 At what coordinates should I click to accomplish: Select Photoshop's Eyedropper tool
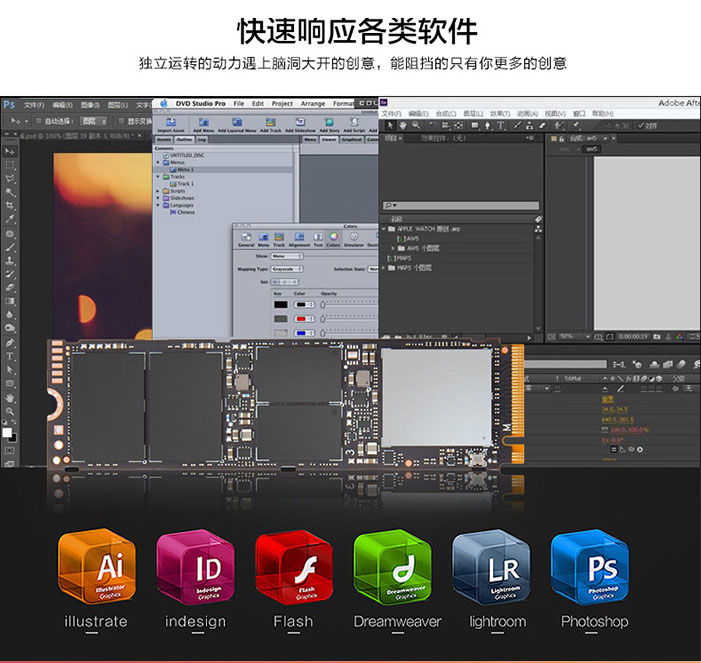pos(9,219)
